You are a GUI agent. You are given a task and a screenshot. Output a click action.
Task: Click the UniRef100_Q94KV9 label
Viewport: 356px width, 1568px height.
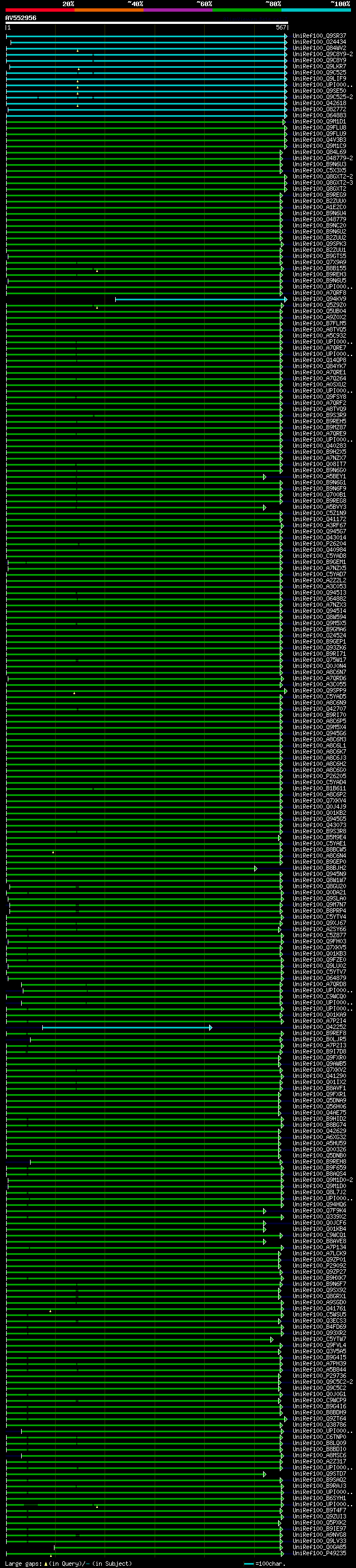pyautogui.click(x=319, y=299)
